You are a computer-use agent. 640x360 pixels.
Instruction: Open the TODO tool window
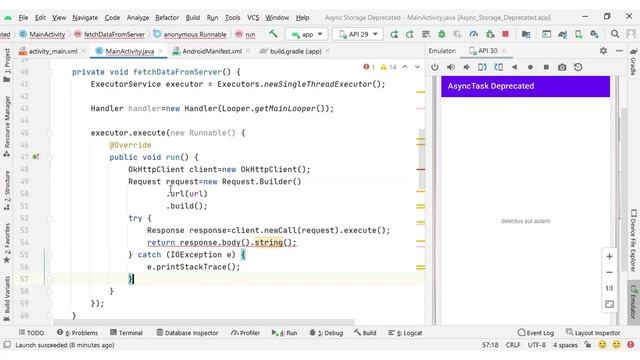(x=31, y=333)
